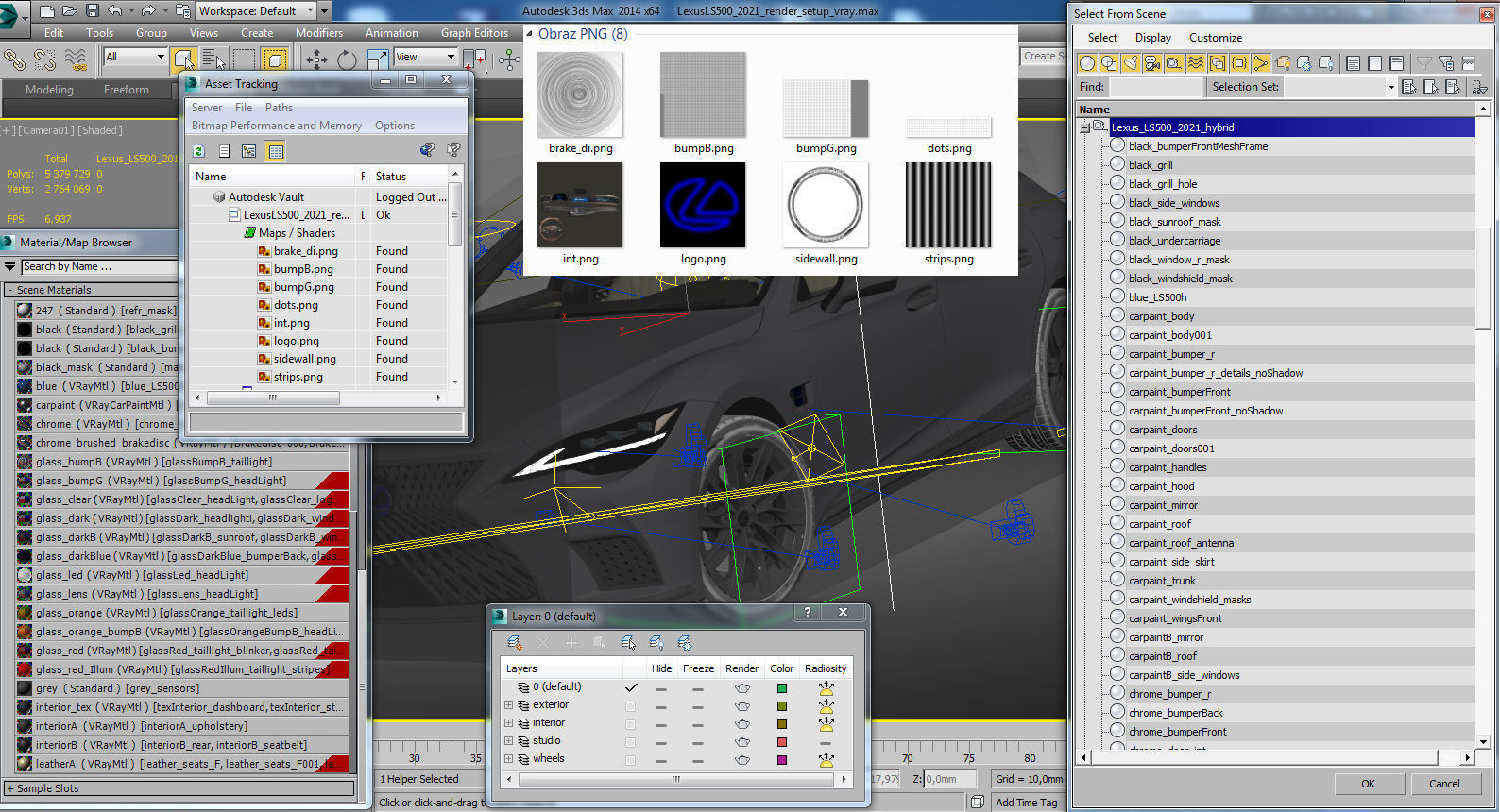
Task: Make the wheels layer current via its checkbox
Action: click(x=630, y=760)
